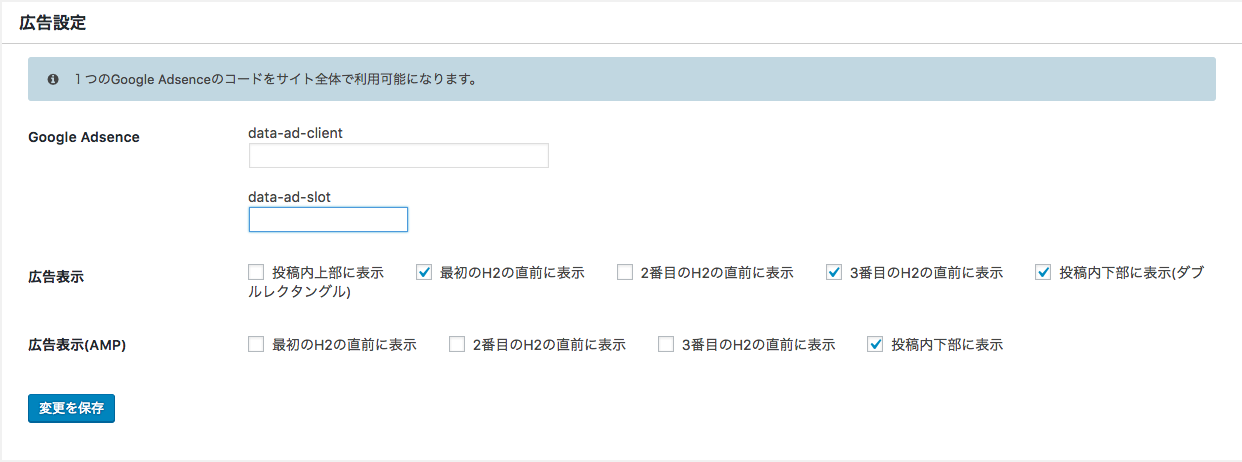Click the info icon in the notice banner
The image size is (1242, 462).
coord(53,79)
